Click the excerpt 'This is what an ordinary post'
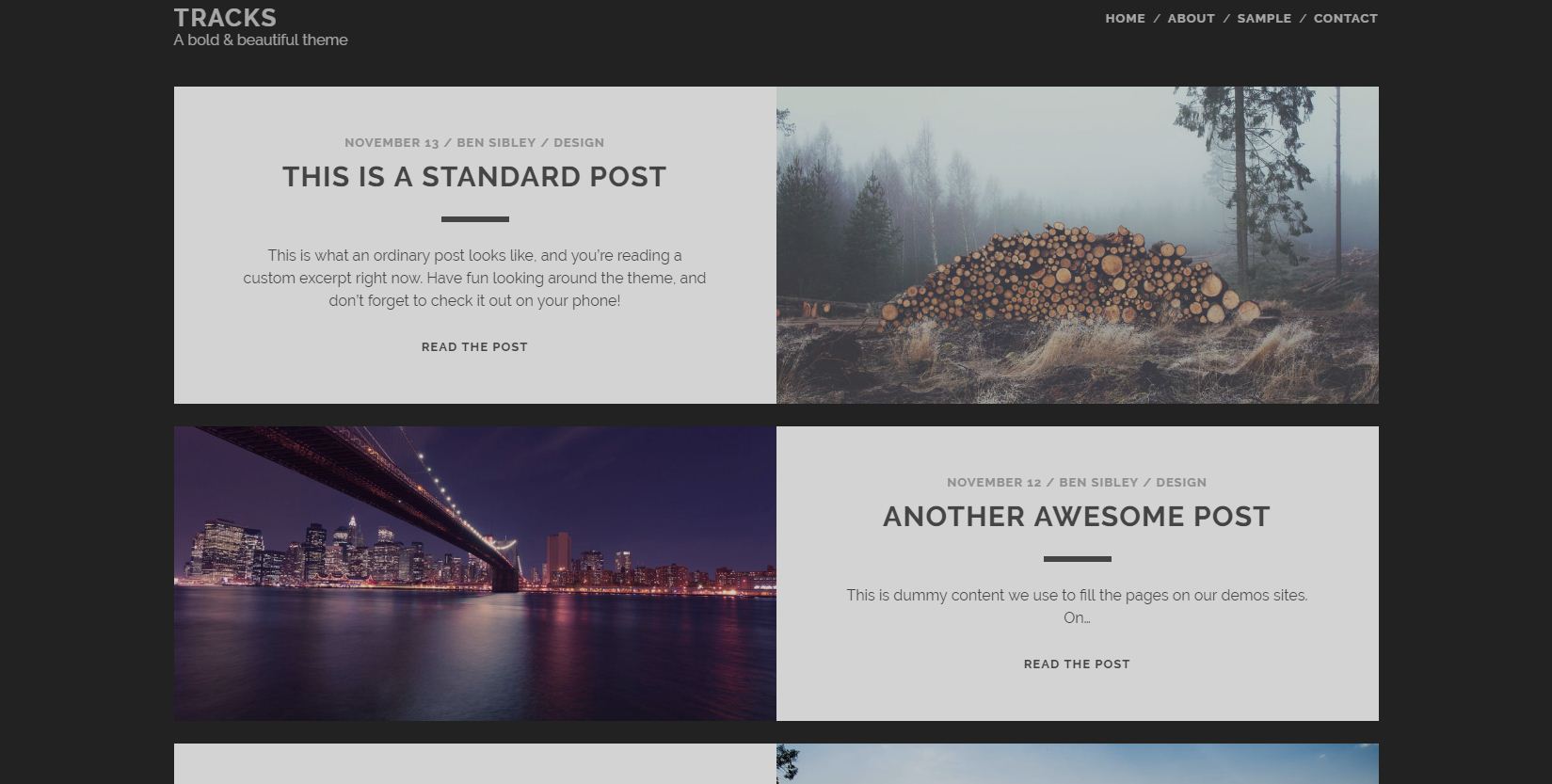The height and width of the screenshot is (784, 1552). 474,279
